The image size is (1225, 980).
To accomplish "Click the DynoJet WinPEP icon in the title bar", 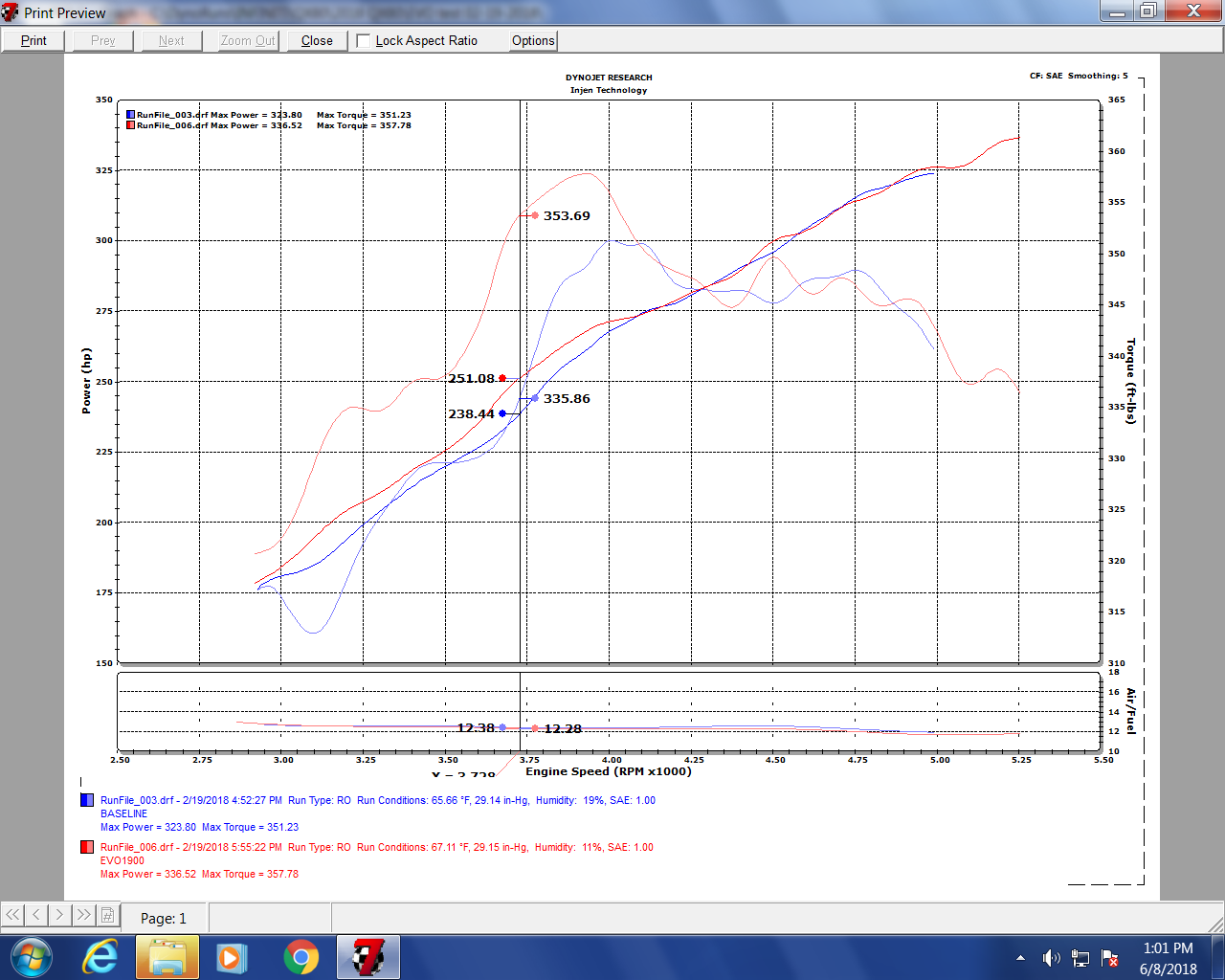I will coord(10,12).
